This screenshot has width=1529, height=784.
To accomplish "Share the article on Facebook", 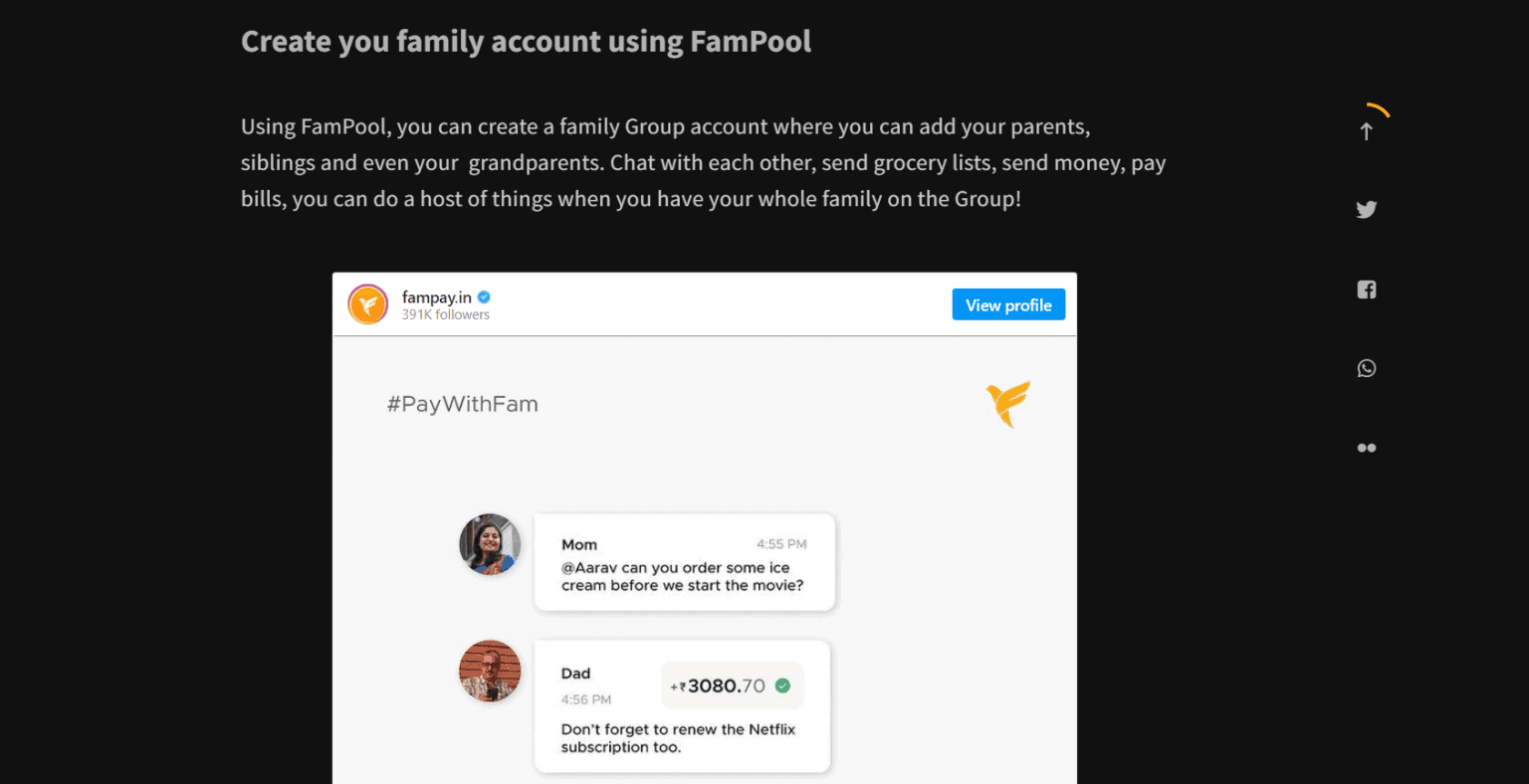I will tap(1366, 290).
